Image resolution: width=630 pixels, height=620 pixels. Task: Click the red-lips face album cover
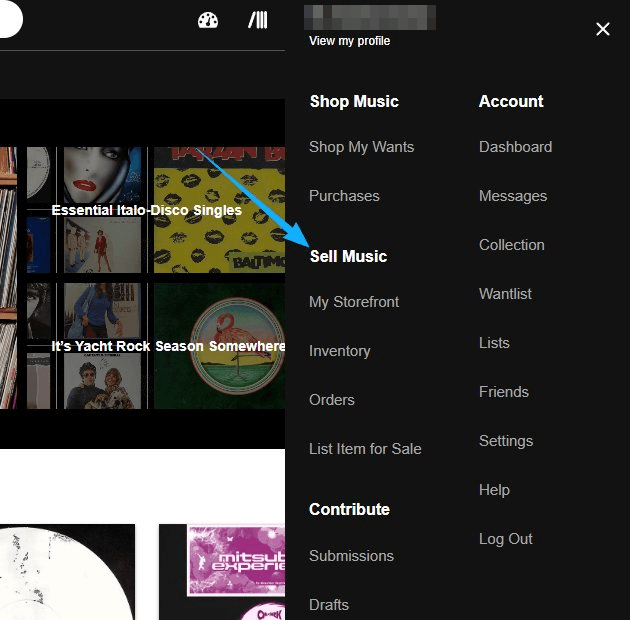pyautogui.click(x=102, y=175)
